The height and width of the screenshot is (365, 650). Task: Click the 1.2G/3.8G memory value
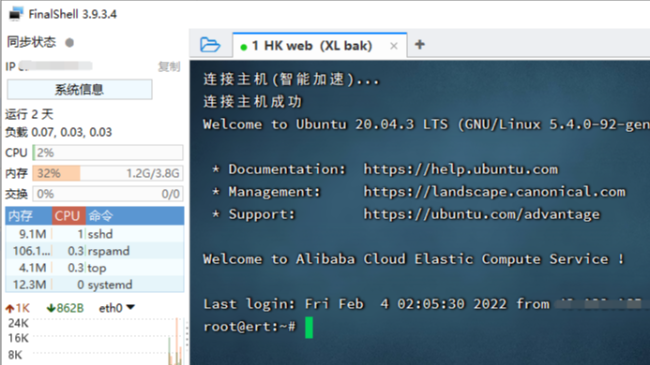pyautogui.click(x=153, y=173)
